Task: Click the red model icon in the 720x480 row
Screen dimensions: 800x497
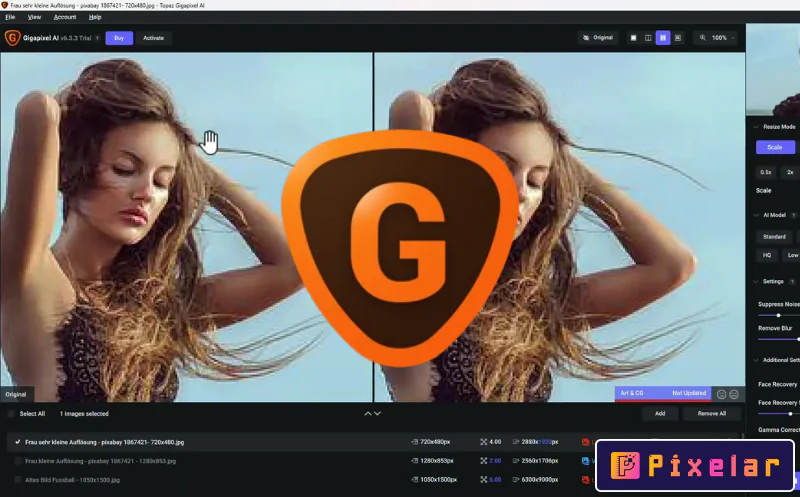Action: click(586, 442)
